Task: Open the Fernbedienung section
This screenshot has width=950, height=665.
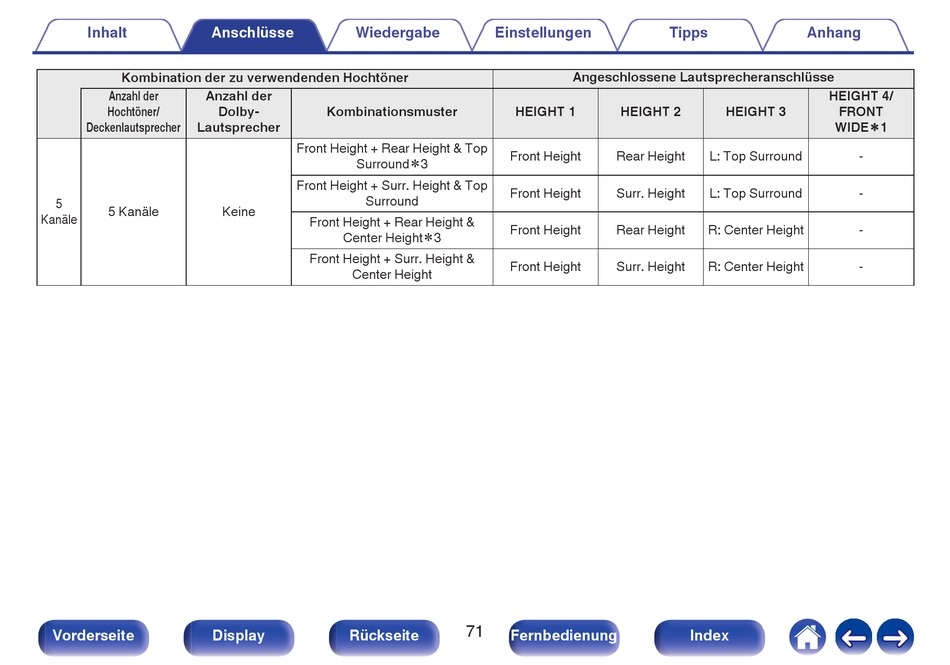Action: click(x=564, y=637)
